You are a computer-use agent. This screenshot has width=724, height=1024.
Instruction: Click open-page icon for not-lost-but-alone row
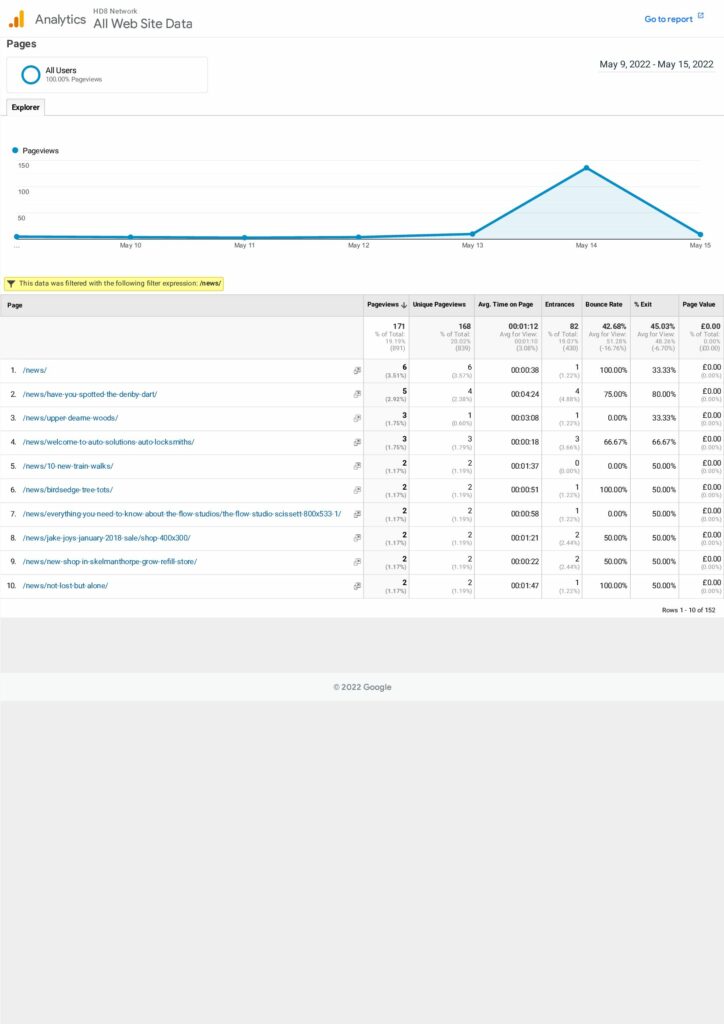[357, 586]
